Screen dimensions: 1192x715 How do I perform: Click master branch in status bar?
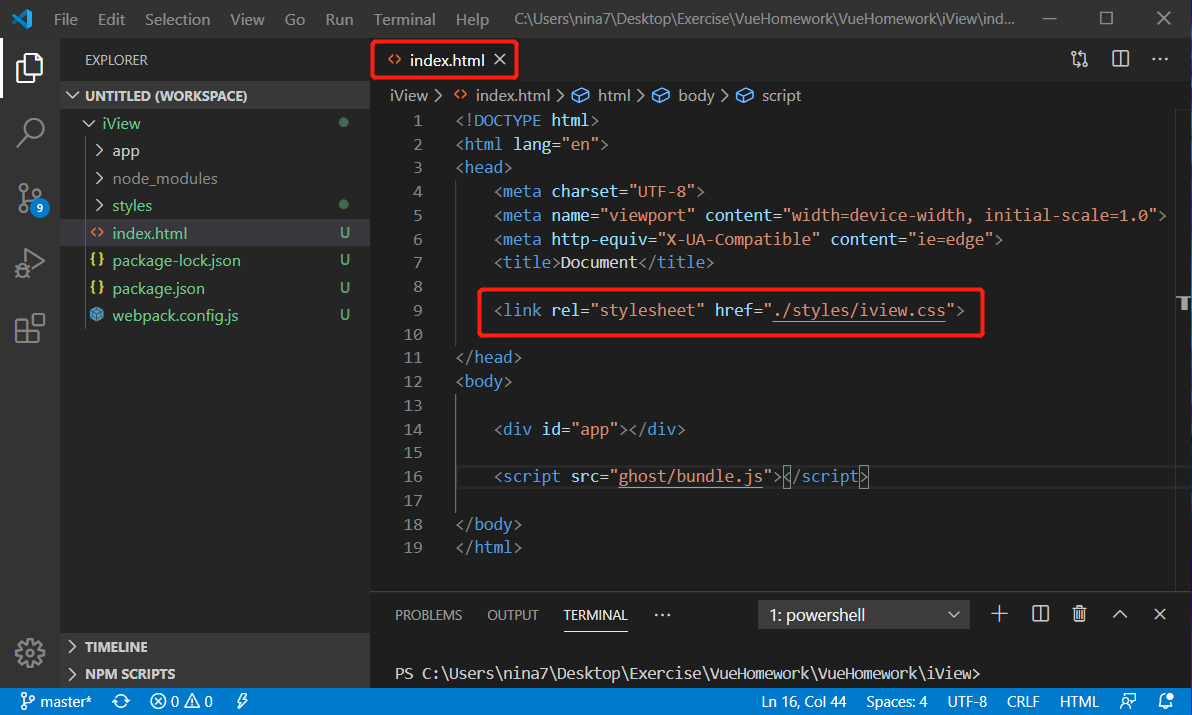click(55, 701)
